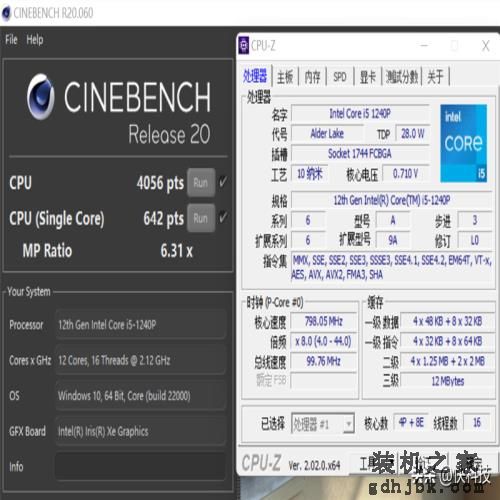Switch to the 主板 tab in CPU-Z
This screenshot has height=500, width=500.
click(285, 77)
